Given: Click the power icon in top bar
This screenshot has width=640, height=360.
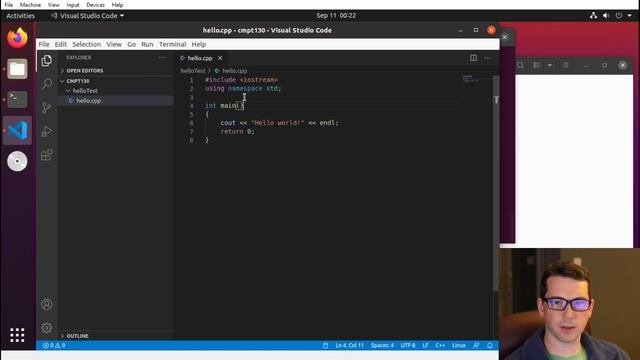Looking at the screenshot, I should point(619,16).
